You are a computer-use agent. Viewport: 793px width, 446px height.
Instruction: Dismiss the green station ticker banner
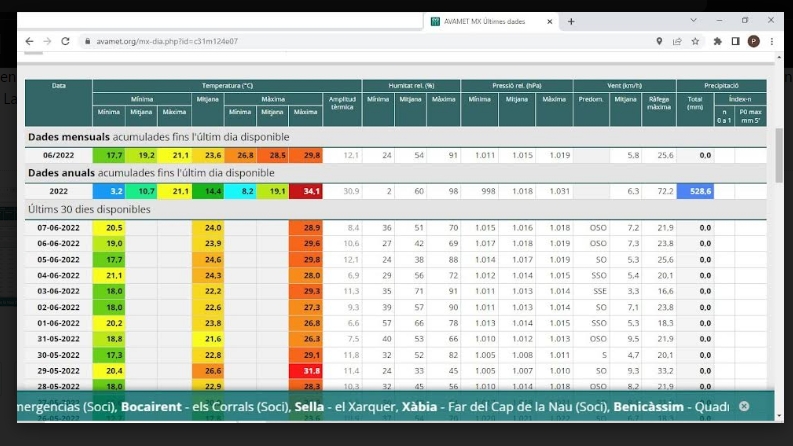[744, 406]
